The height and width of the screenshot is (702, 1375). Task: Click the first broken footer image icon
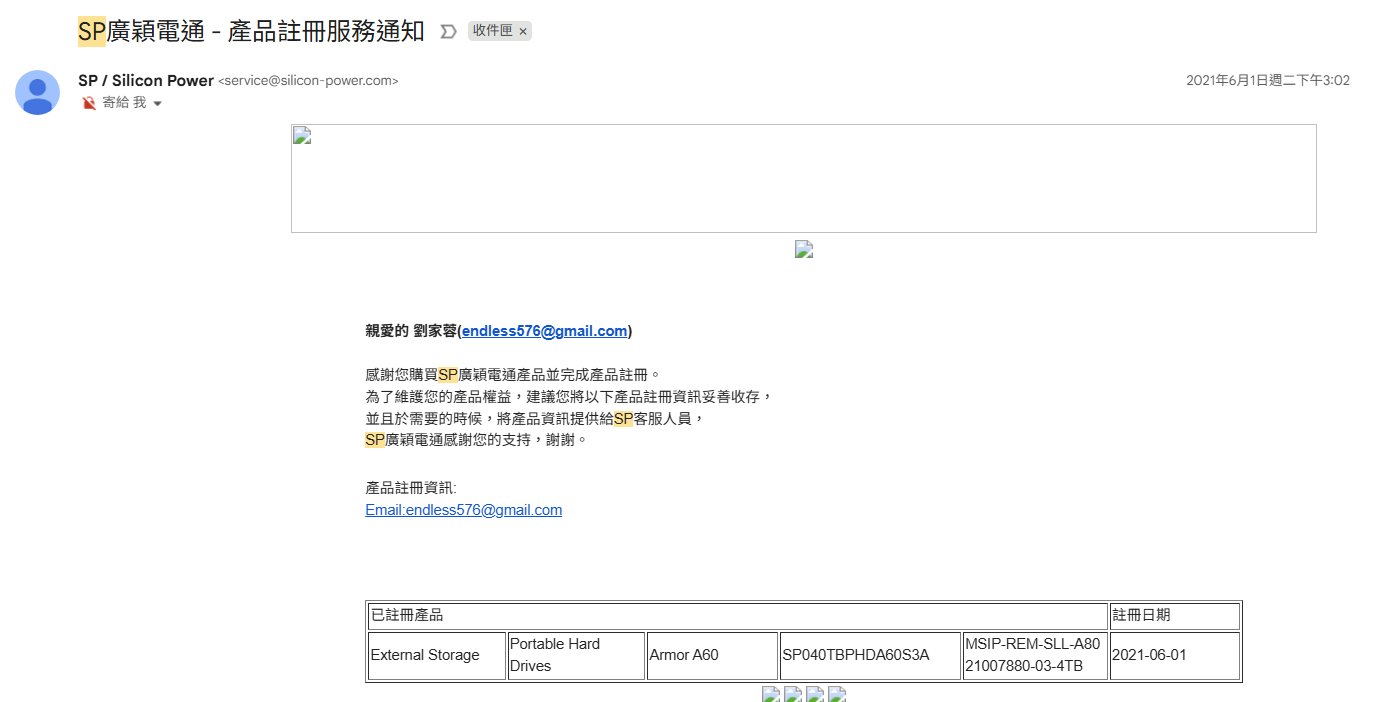point(771,694)
